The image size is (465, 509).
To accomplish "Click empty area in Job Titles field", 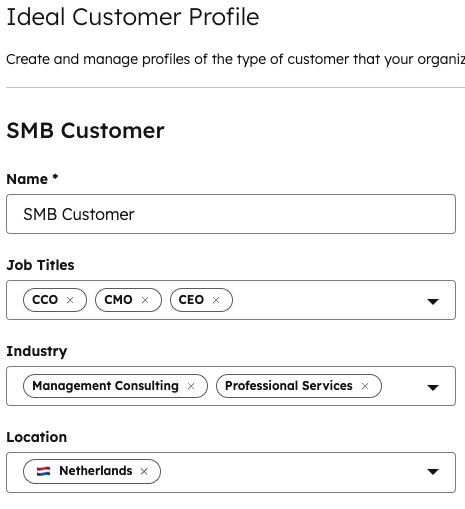I will pos(327,300).
